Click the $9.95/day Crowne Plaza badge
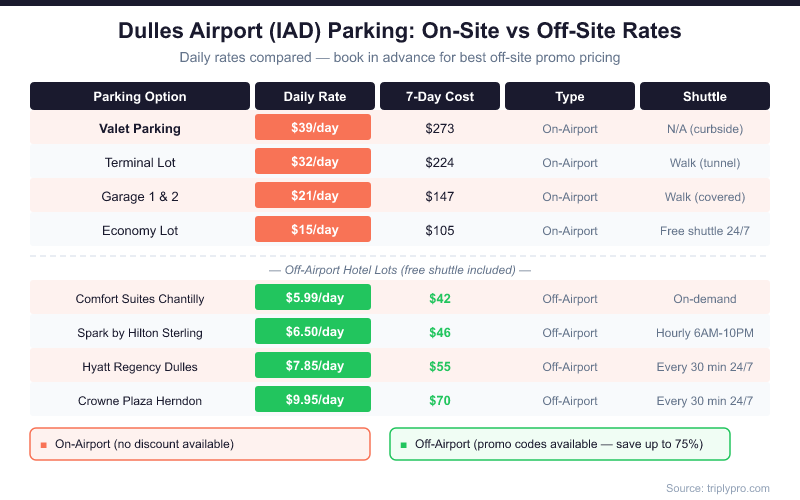Image resolution: width=800 pixels, height=500 pixels. tap(313, 400)
